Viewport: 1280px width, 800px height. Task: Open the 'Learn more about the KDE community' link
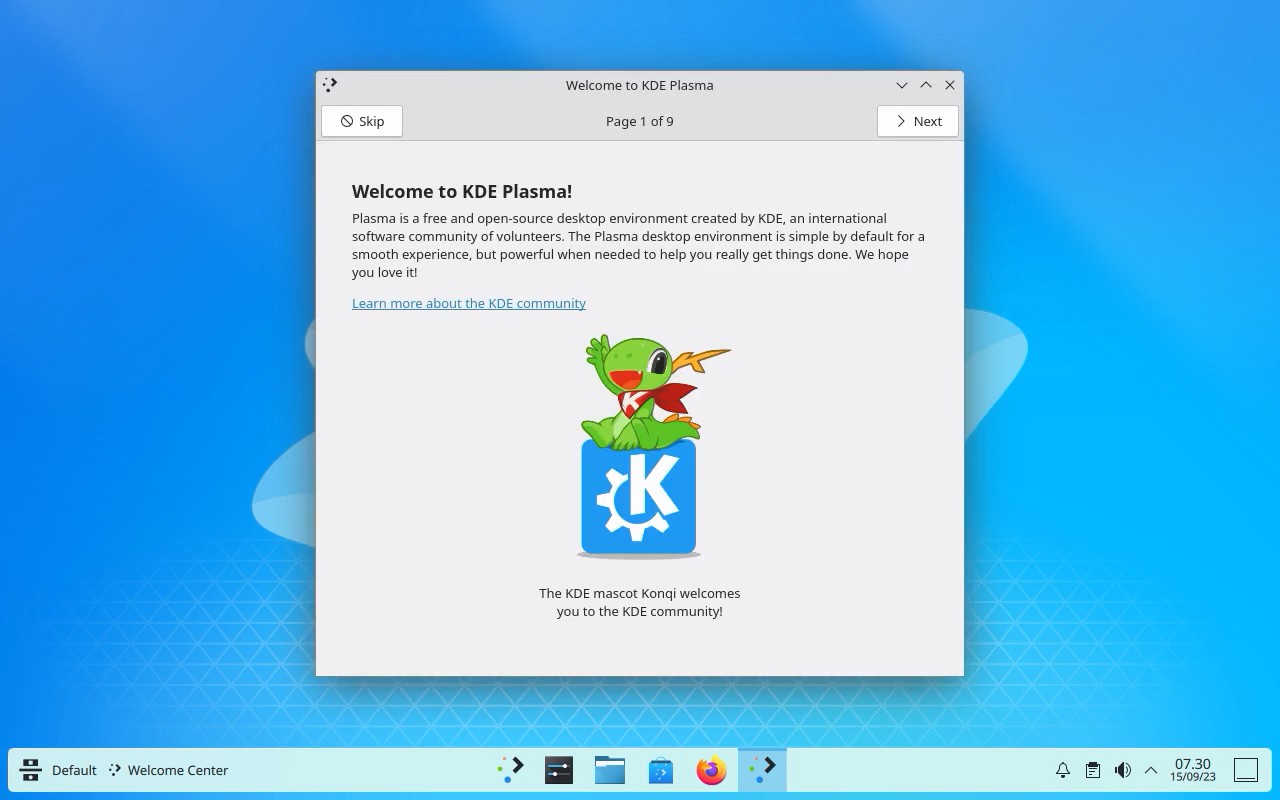point(469,303)
